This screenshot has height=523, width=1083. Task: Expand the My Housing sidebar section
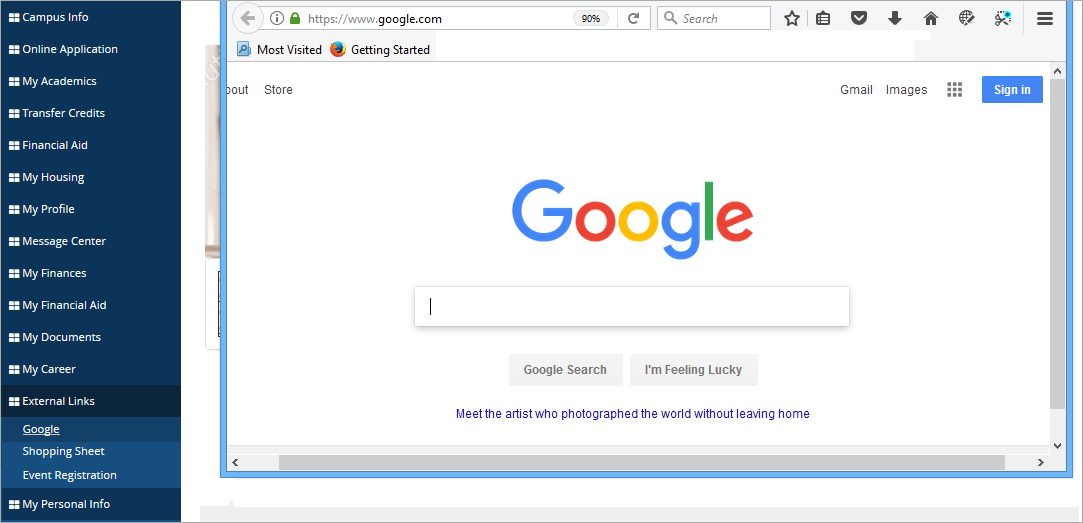click(90, 177)
